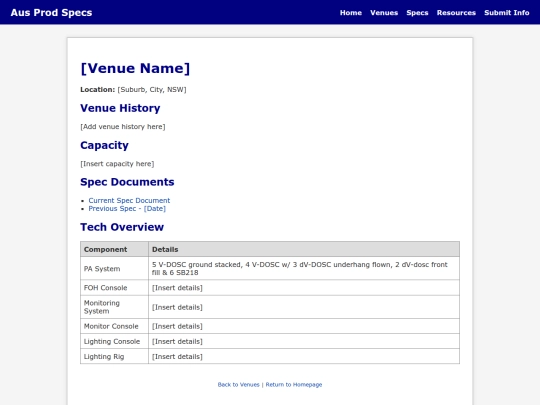This screenshot has width=540, height=405.
Task: Follow the Back to Venues link
Action: 238,385
